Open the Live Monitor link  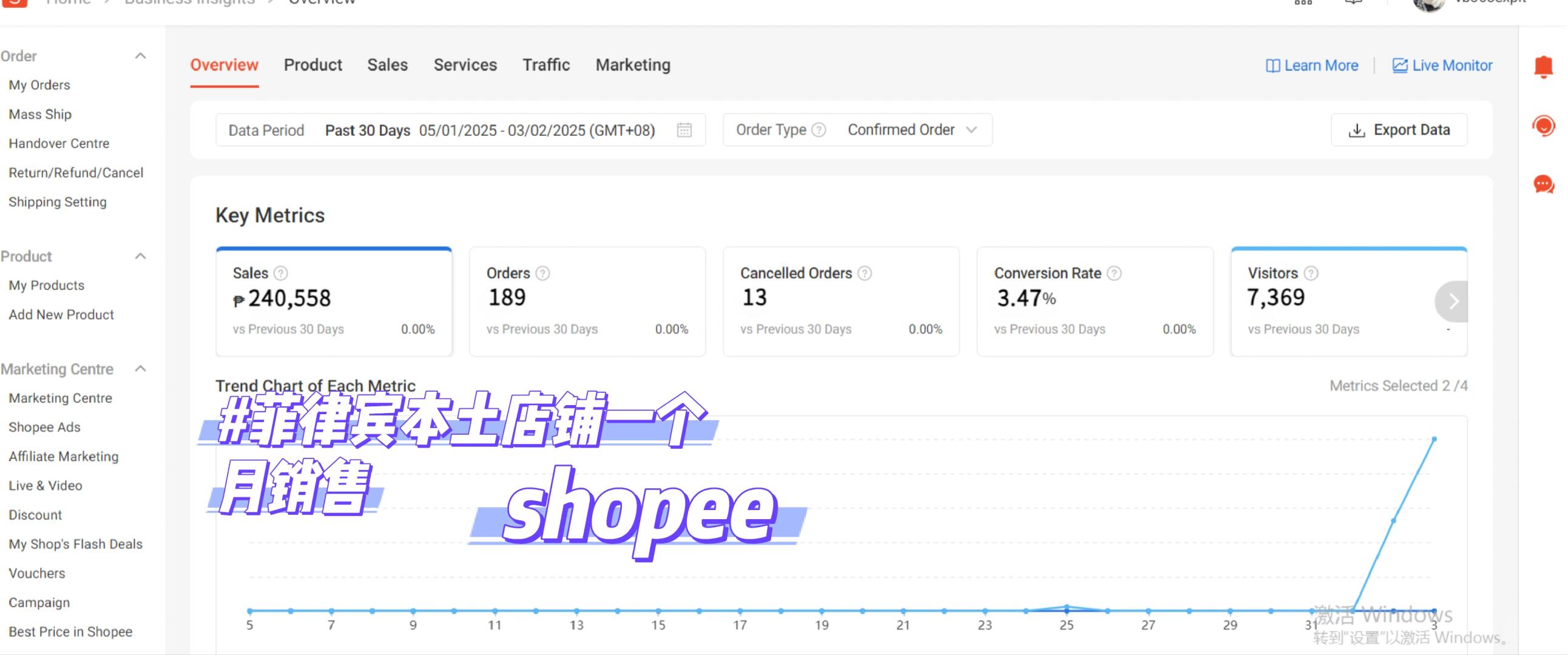coord(1442,65)
